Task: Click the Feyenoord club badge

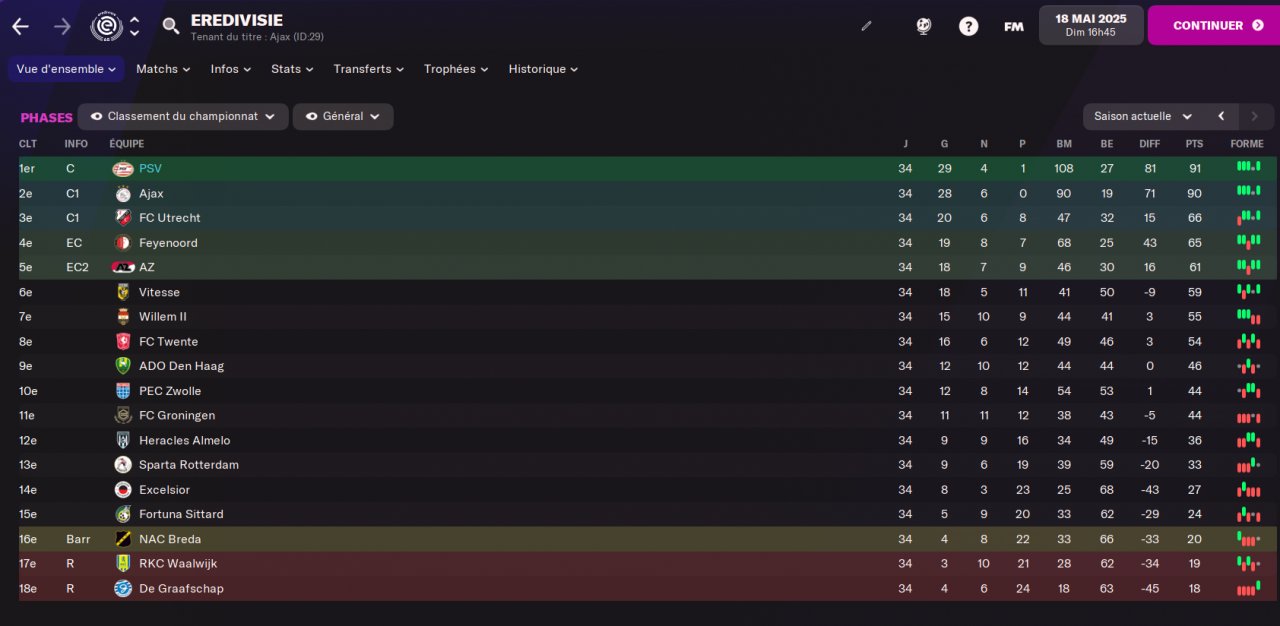Action: [x=123, y=243]
